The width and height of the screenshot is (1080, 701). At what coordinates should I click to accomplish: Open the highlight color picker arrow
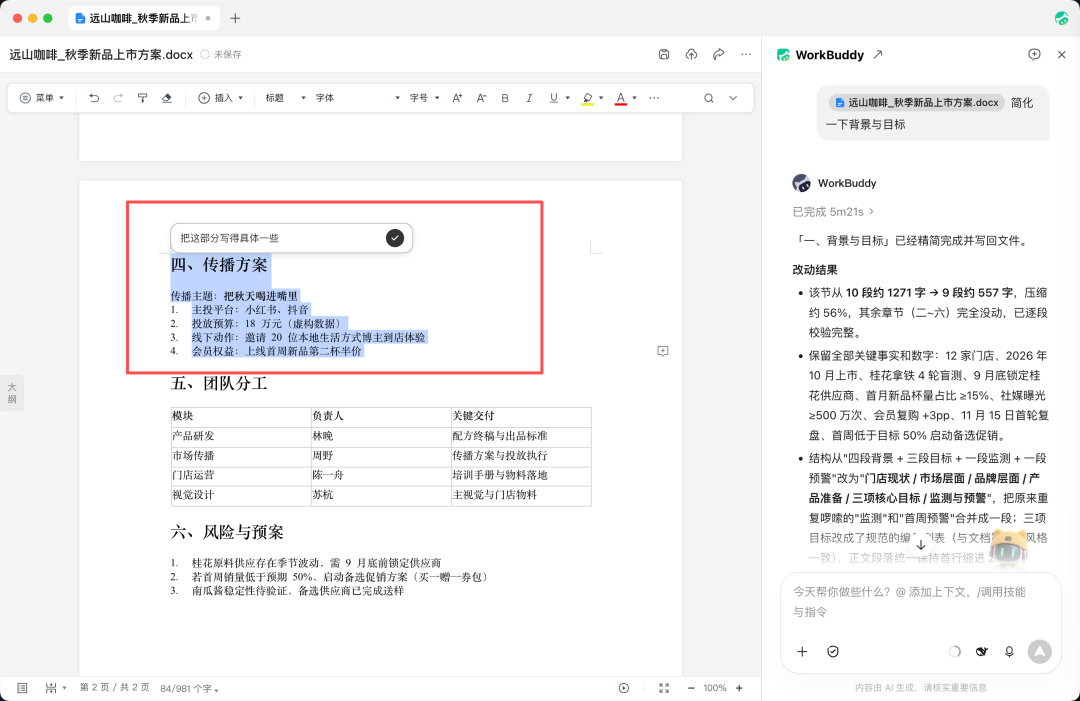click(x=601, y=98)
